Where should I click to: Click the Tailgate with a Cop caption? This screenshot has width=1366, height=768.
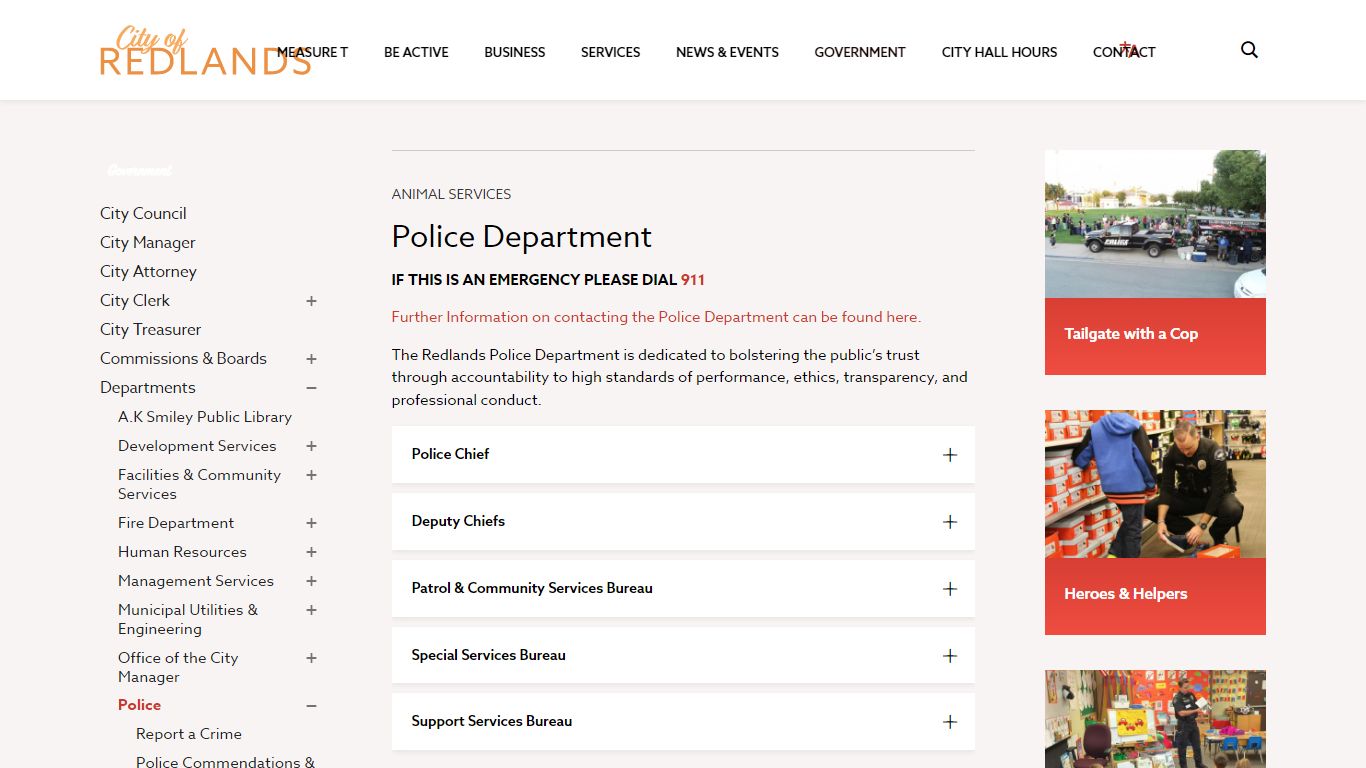click(1131, 334)
